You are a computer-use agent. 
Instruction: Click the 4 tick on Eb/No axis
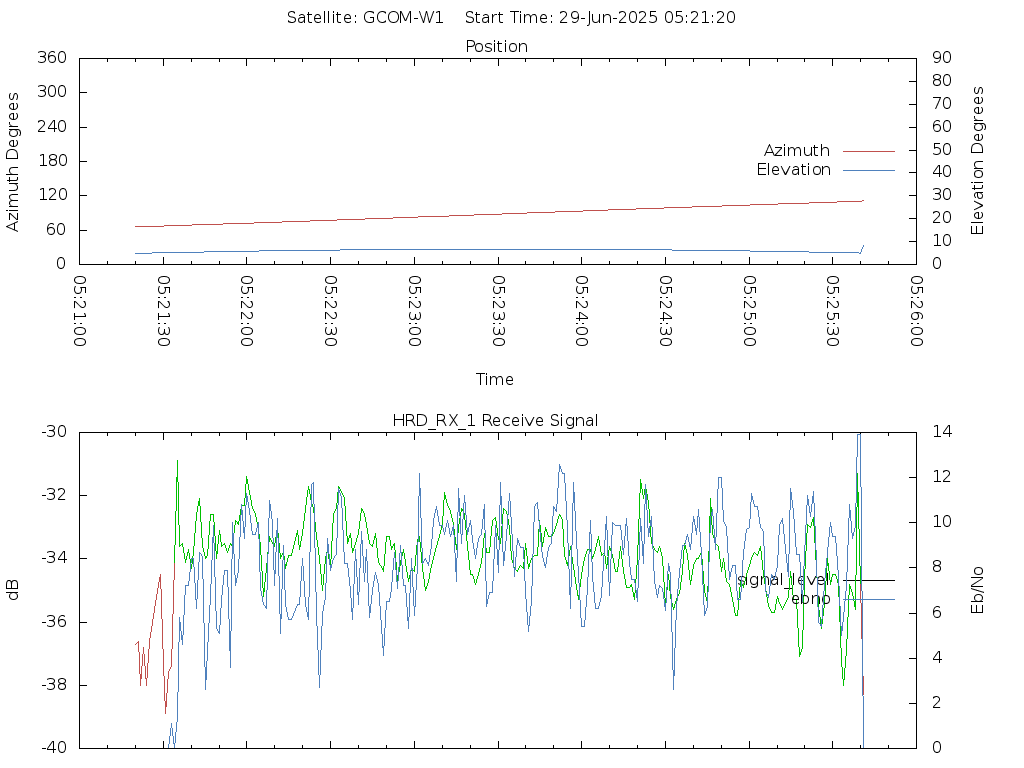pos(937,657)
